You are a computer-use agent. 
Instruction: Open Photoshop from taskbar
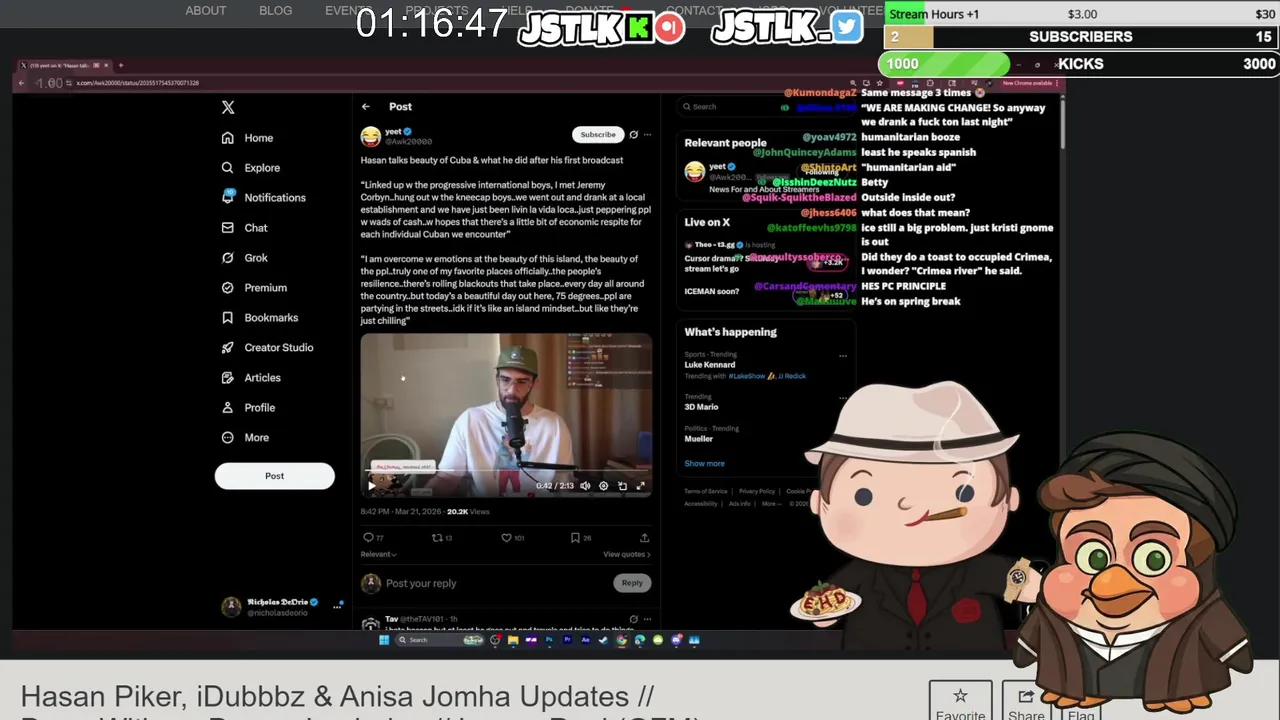[x=549, y=640]
